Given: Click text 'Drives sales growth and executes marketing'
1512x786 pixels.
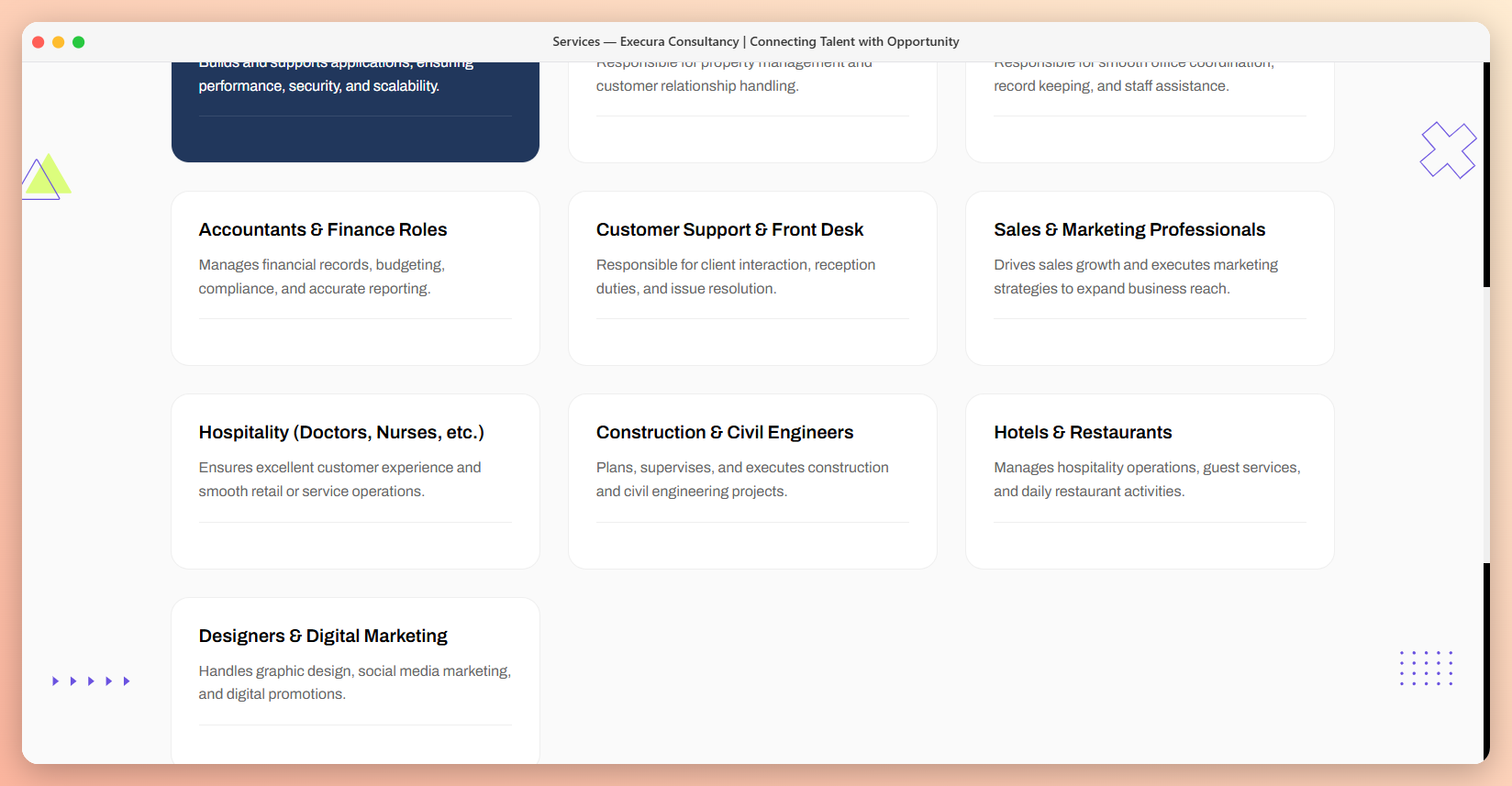Looking at the screenshot, I should pos(1136,265).
